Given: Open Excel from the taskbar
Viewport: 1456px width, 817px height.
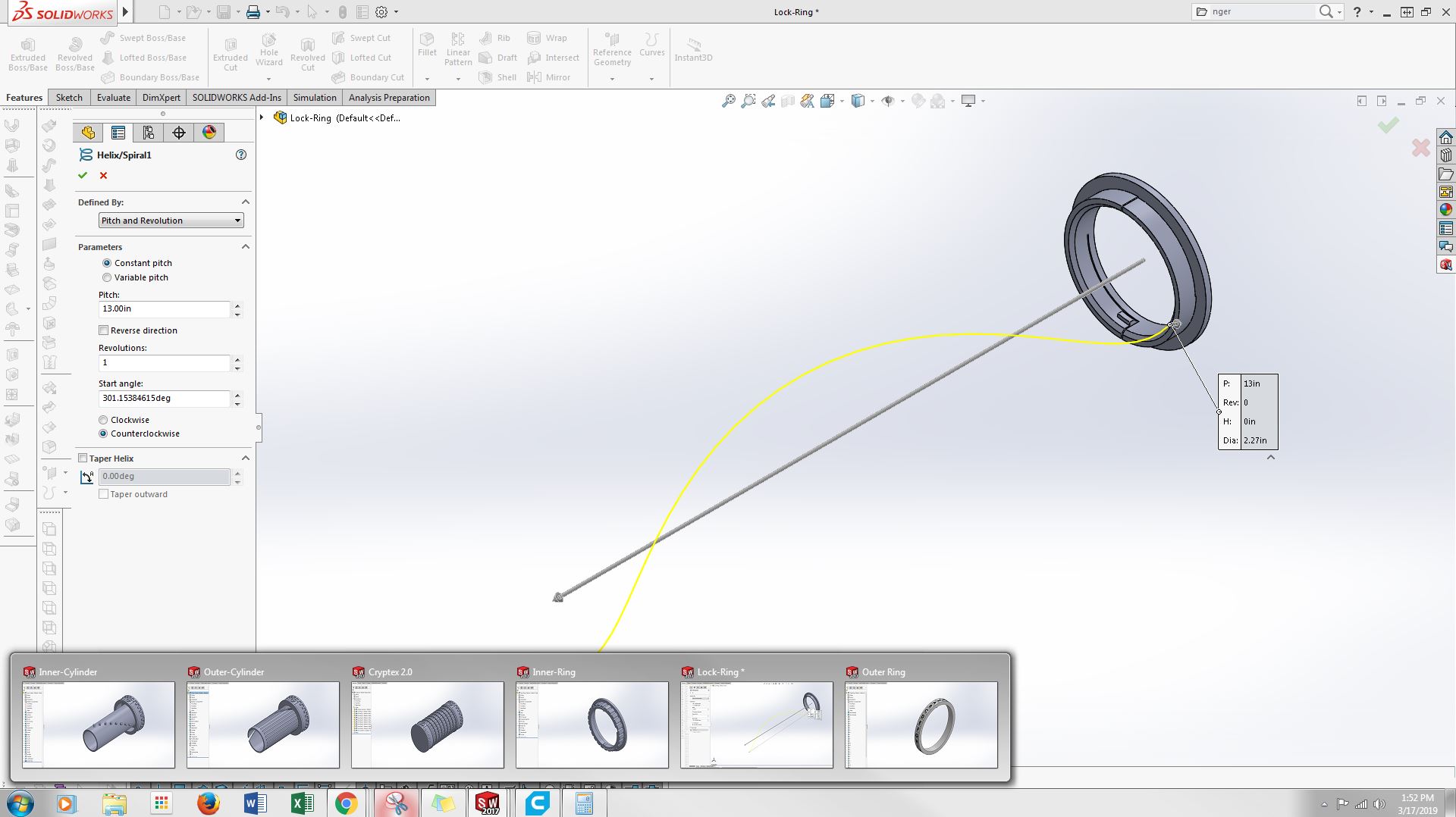Looking at the screenshot, I should pyautogui.click(x=302, y=803).
